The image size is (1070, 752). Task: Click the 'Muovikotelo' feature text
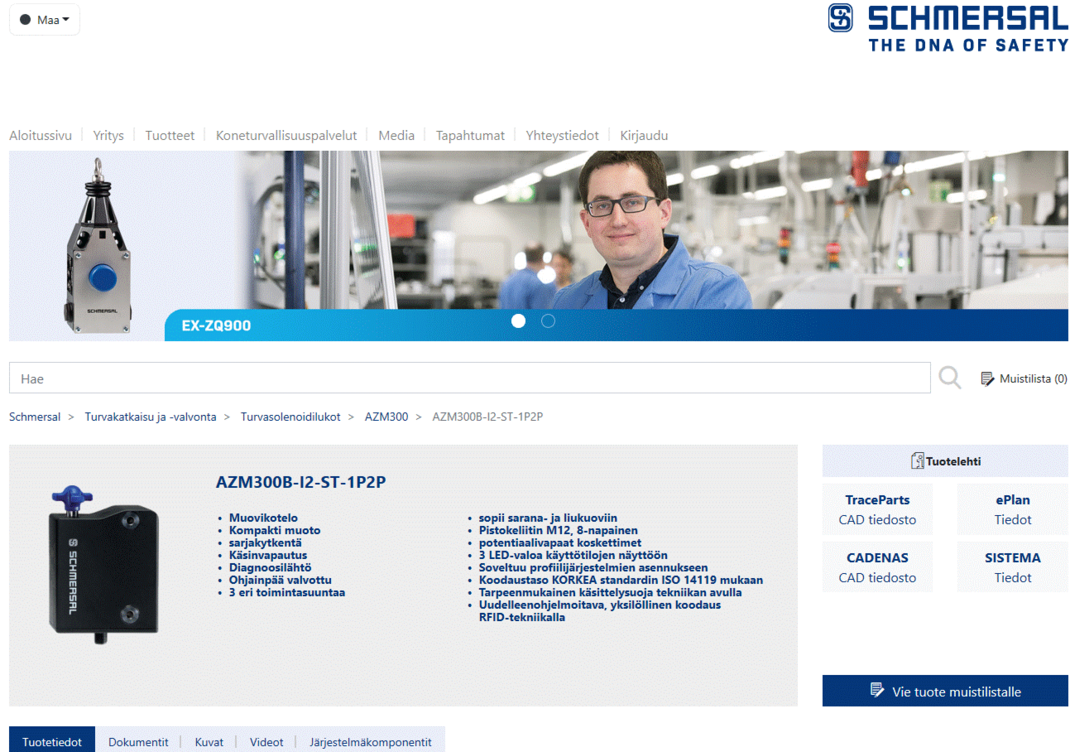pos(263,518)
